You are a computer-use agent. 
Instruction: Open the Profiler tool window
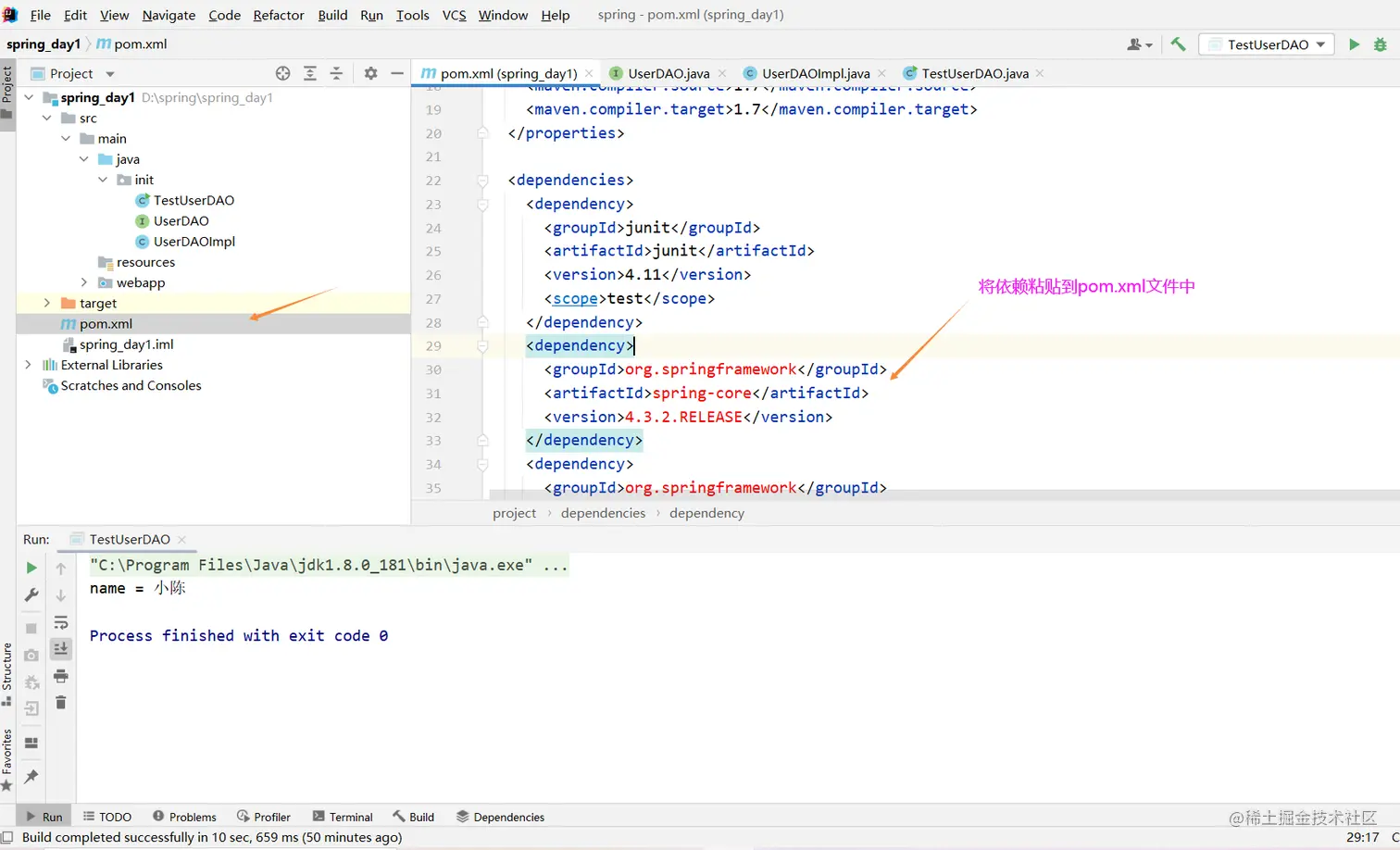(x=264, y=817)
